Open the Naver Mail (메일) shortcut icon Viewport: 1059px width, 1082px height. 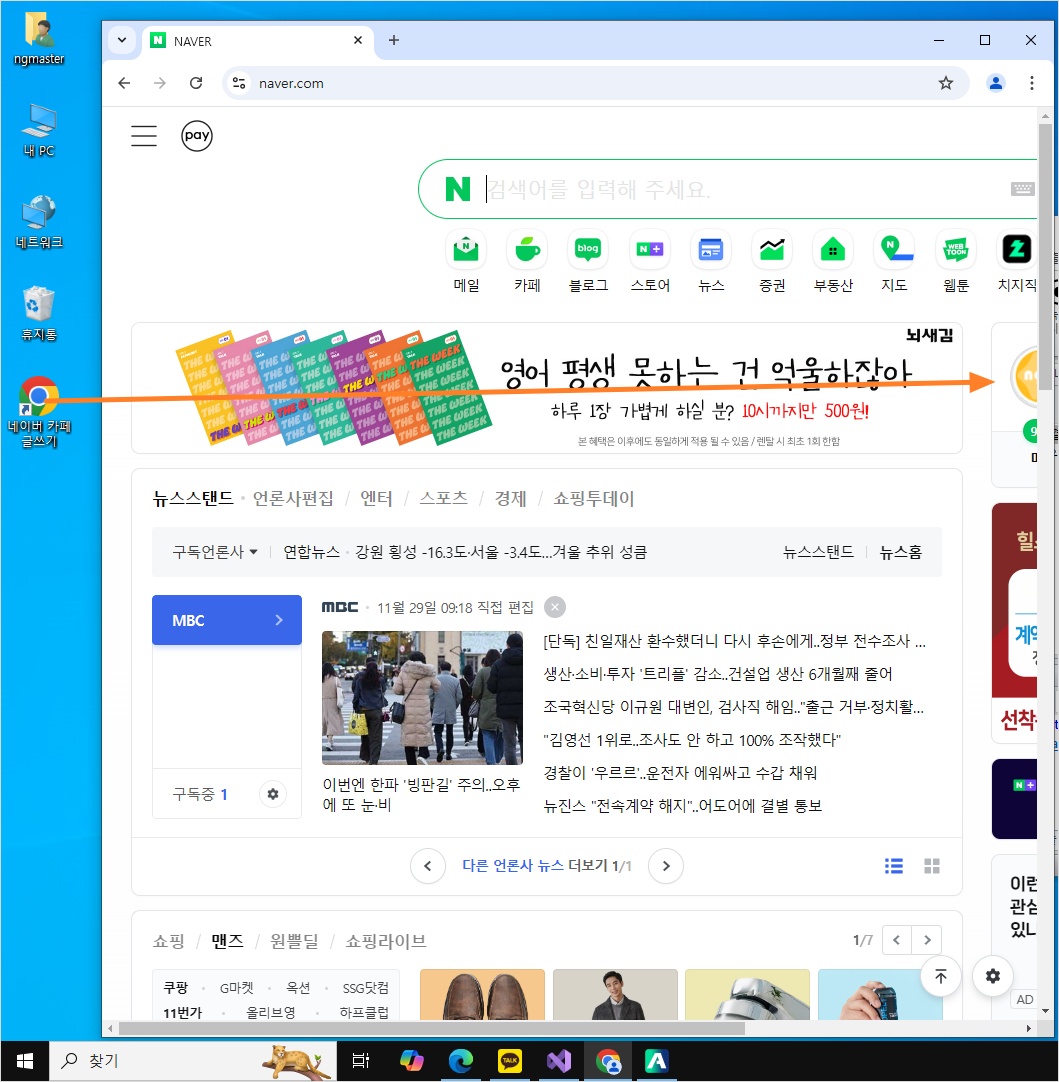(466, 250)
